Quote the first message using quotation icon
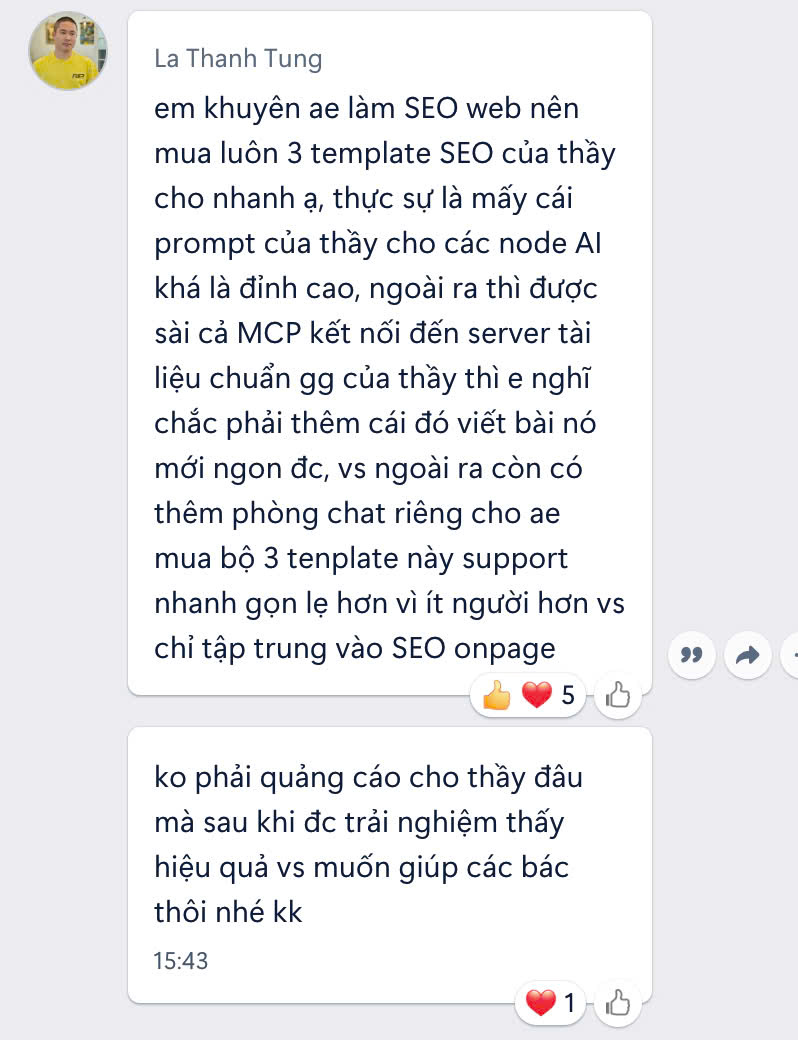Image resolution: width=798 pixels, height=1040 pixels. [691, 655]
